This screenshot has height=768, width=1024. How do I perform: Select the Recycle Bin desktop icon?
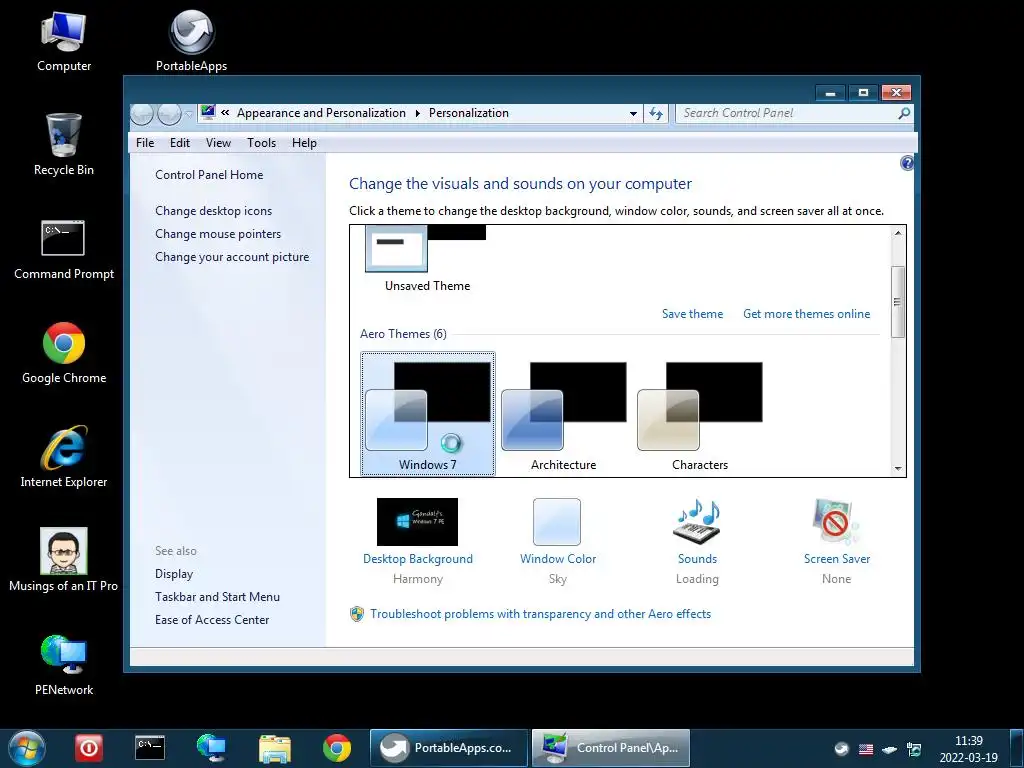point(63,144)
